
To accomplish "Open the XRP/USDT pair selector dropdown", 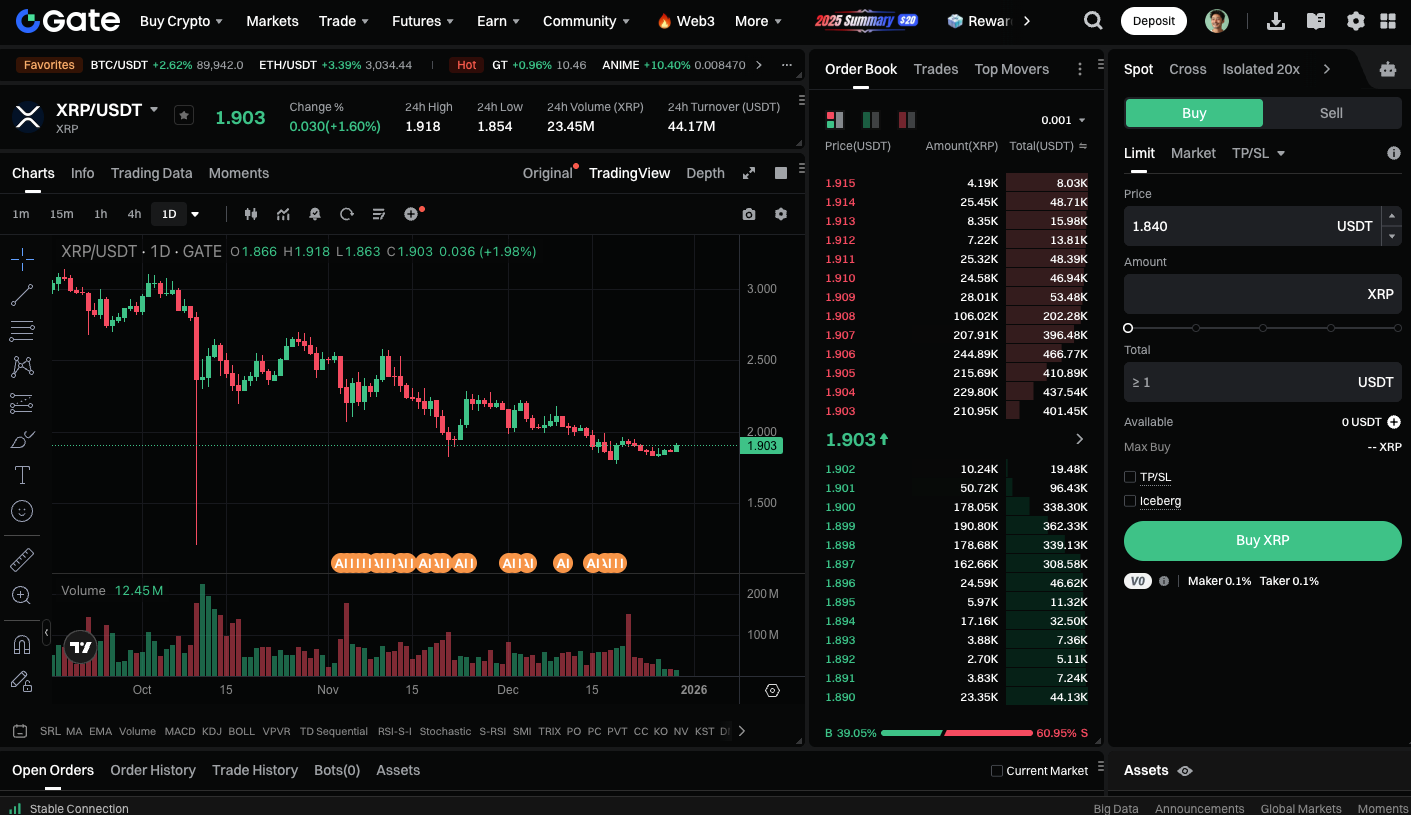I will point(154,109).
